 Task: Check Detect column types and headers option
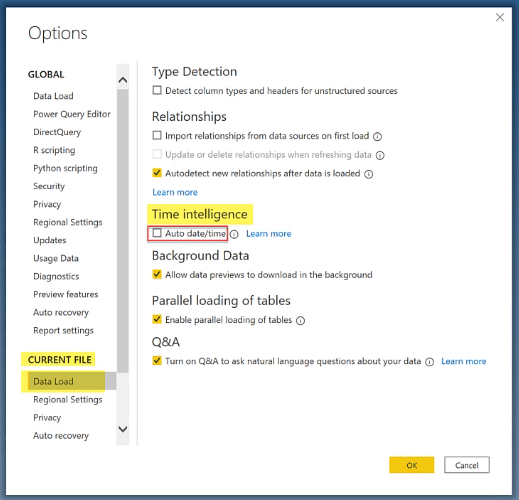[157, 90]
